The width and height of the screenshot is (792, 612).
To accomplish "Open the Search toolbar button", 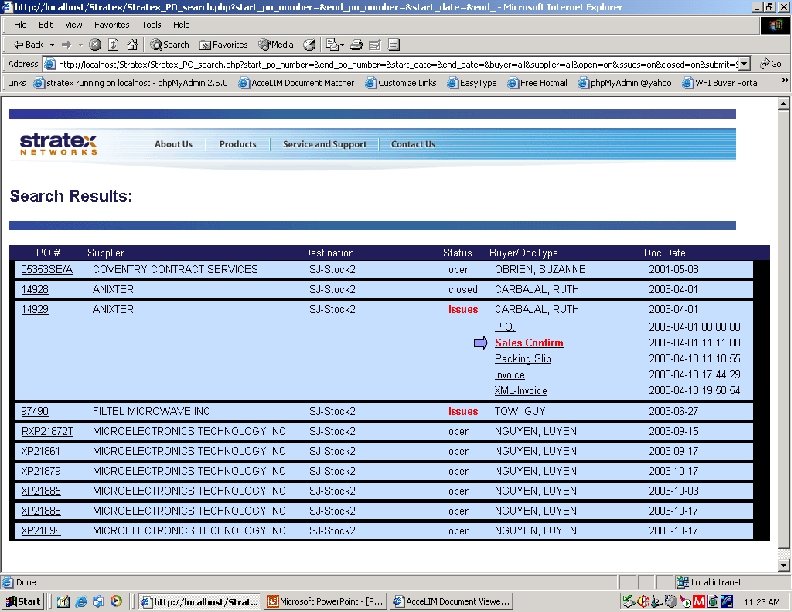I will [170, 45].
